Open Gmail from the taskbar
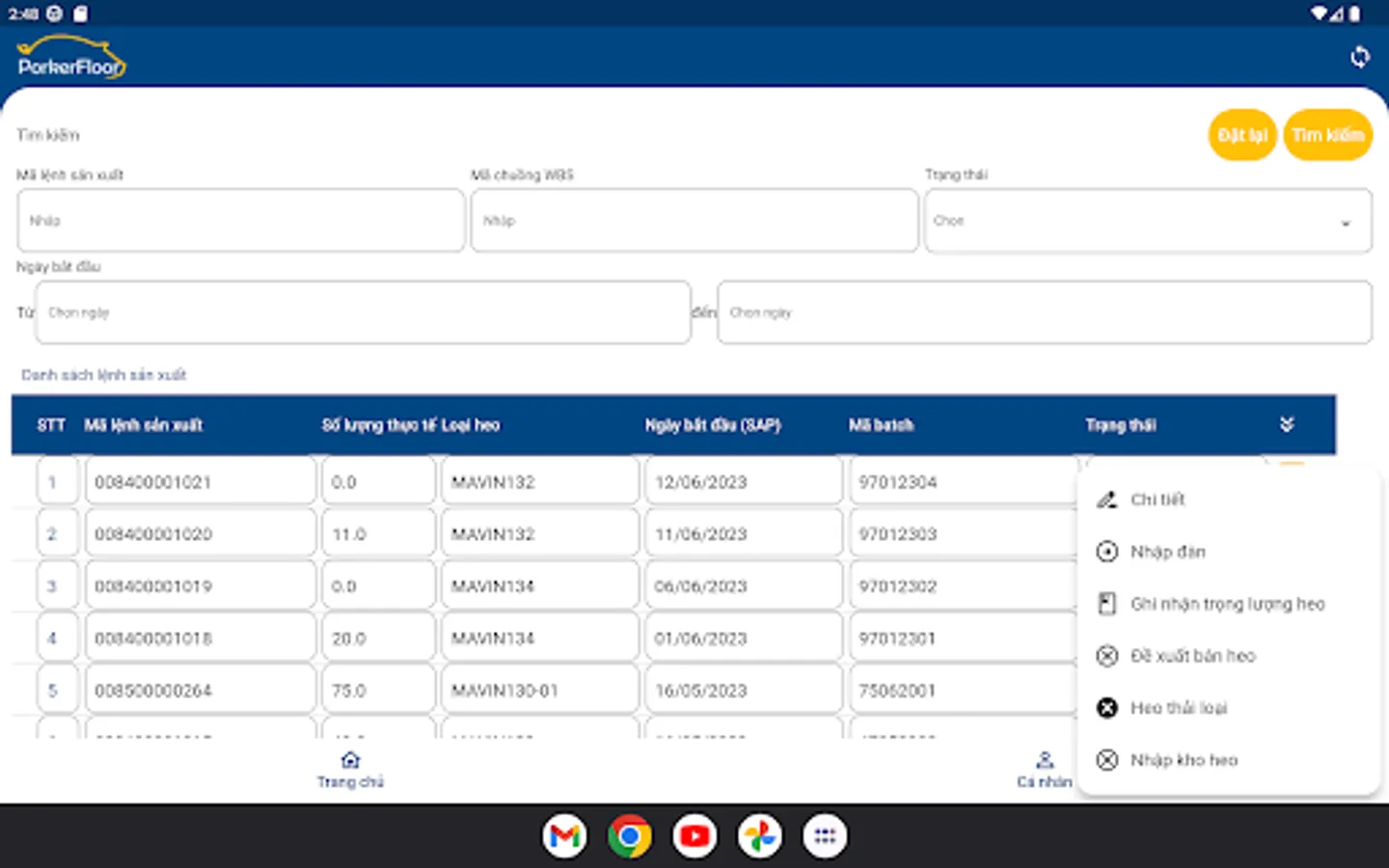The height and width of the screenshot is (868, 1389). (564, 836)
